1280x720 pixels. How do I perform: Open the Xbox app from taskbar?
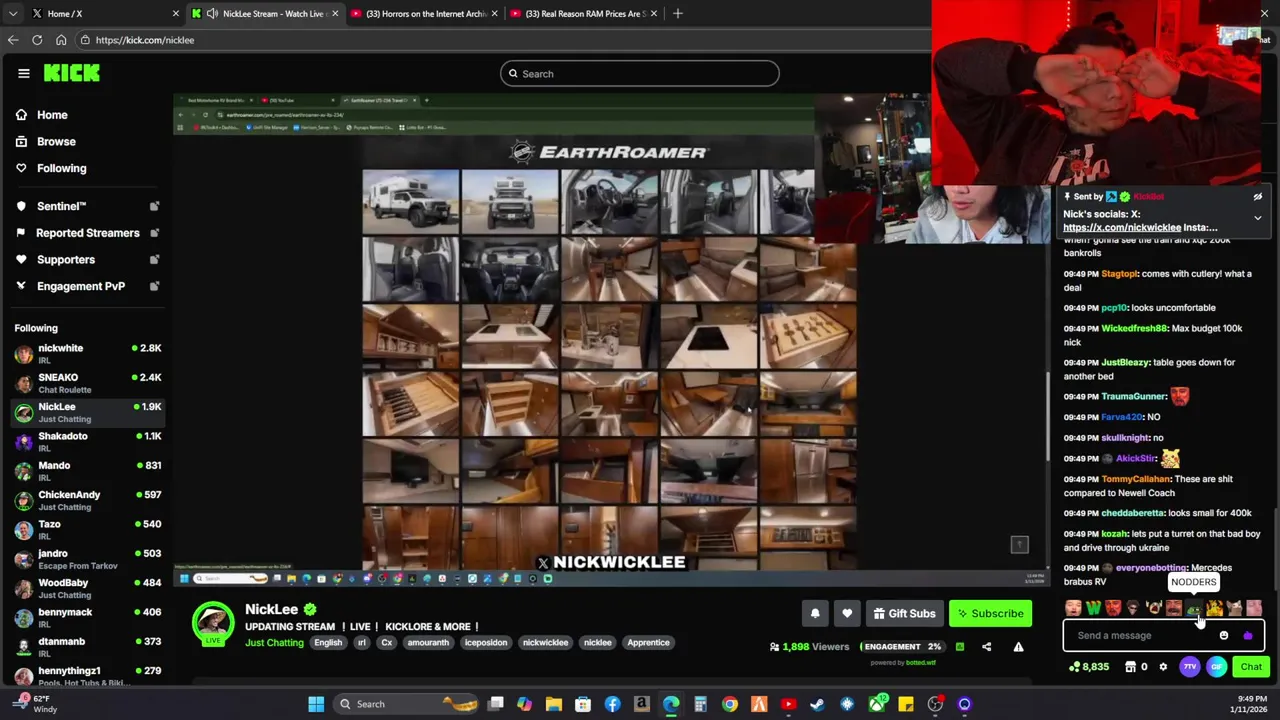click(876, 704)
